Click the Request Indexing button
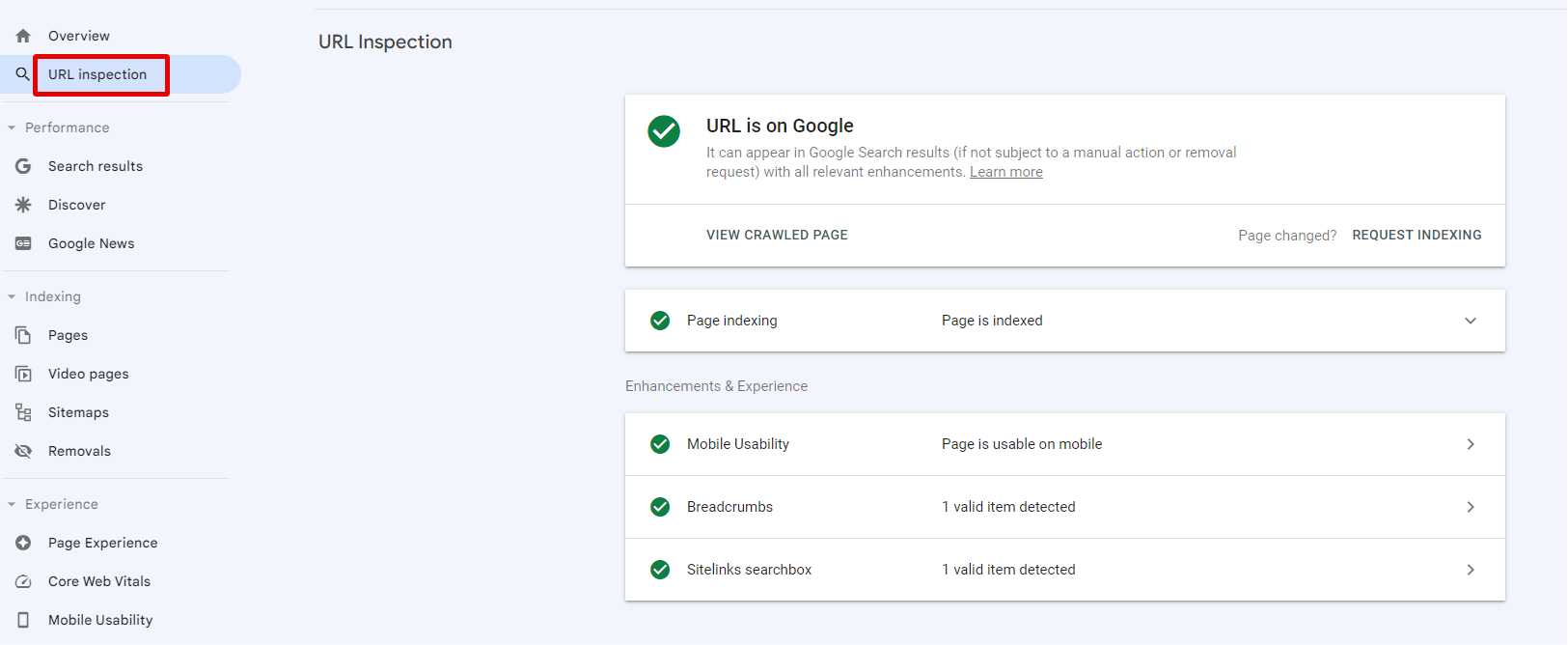This screenshot has width=1568, height=645. (x=1417, y=235)
